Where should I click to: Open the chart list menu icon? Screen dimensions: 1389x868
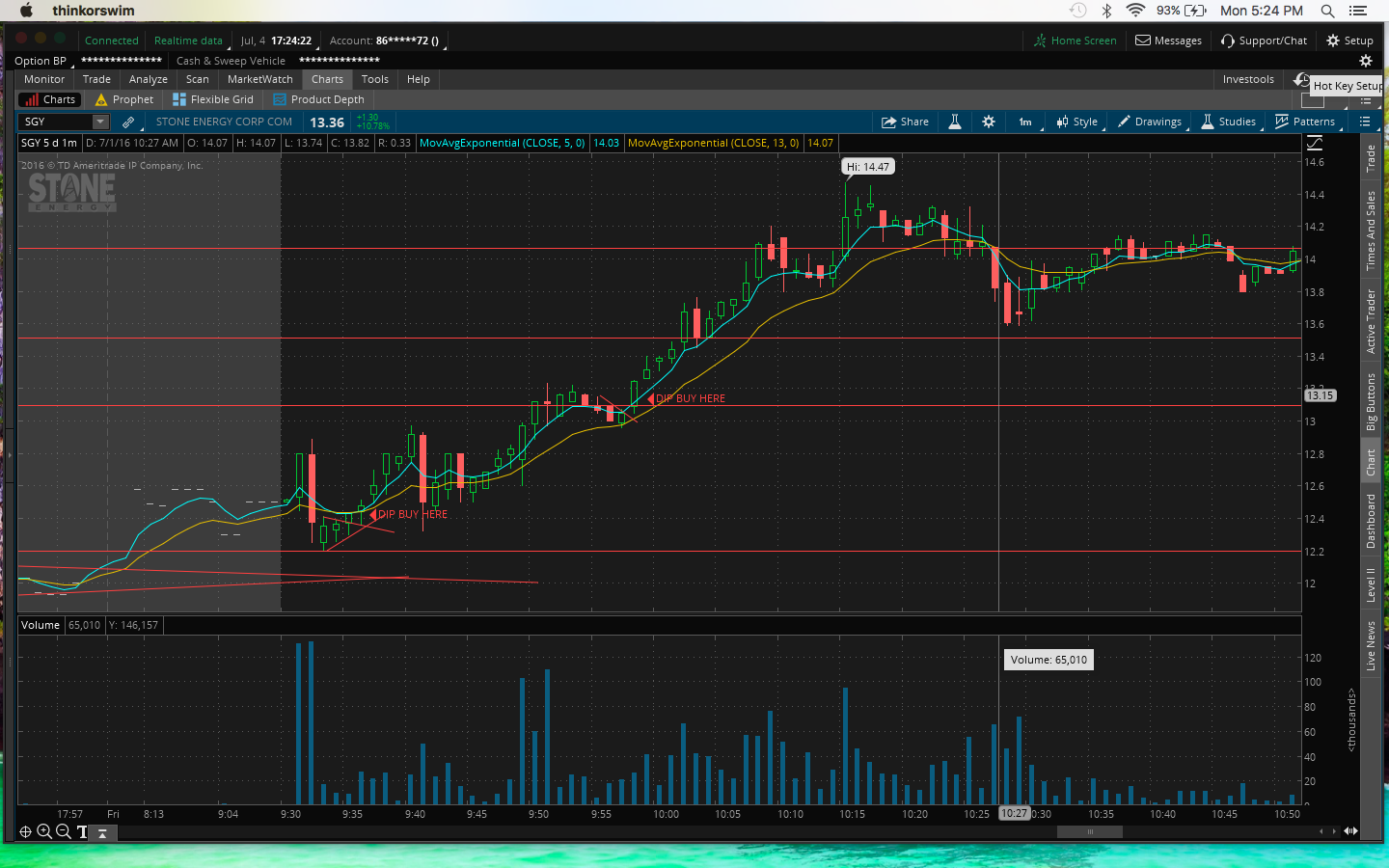pyautogui.click(x=1365, y=122)
